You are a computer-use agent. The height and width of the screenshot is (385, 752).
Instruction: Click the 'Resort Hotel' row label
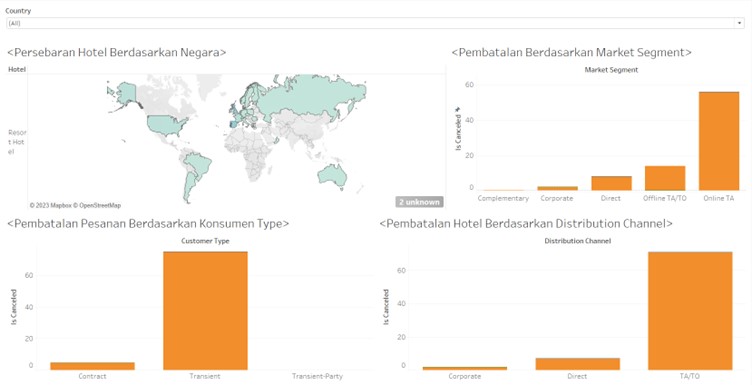[x=17, y=142]
